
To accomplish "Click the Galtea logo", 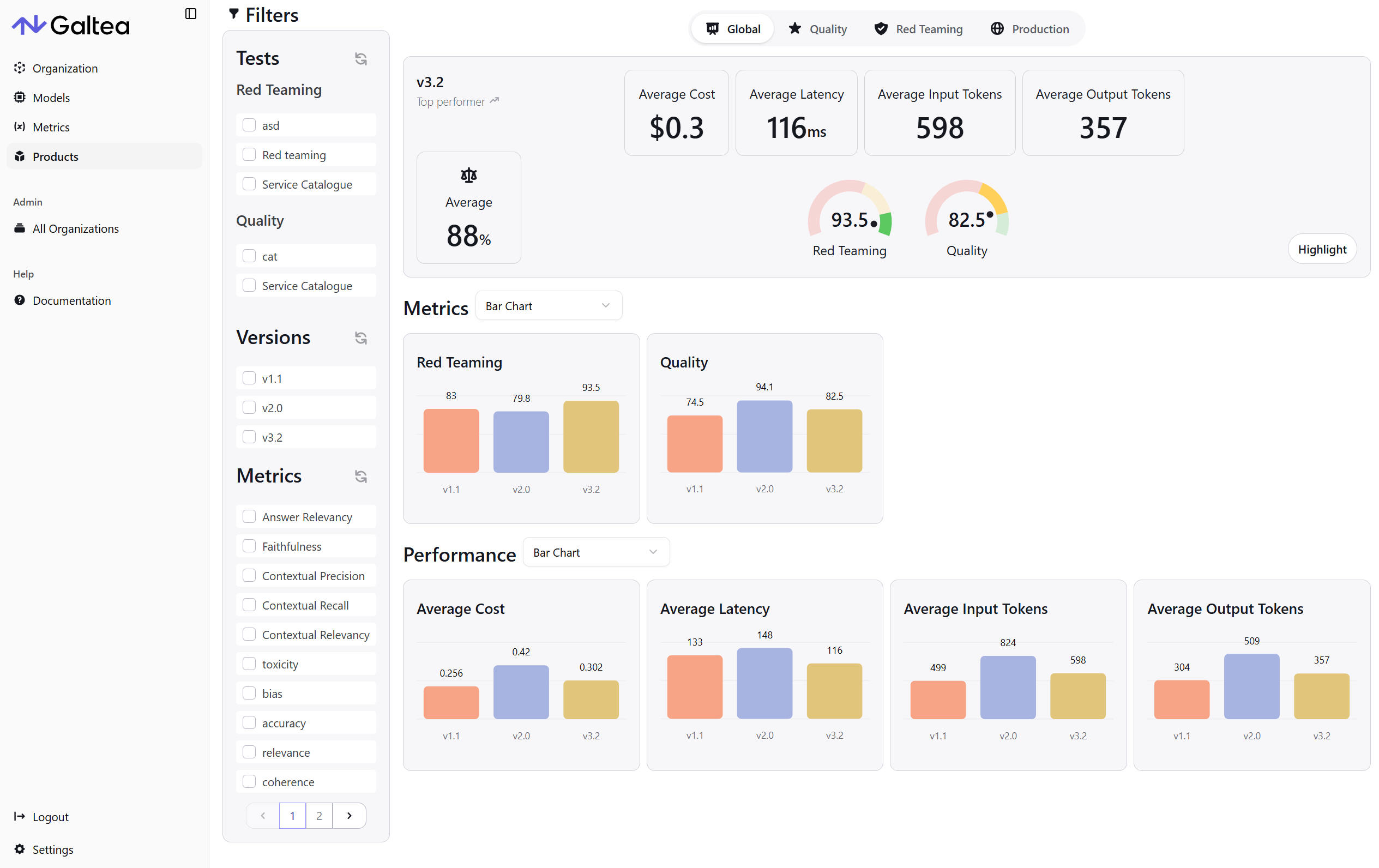I will coord(70,24).
